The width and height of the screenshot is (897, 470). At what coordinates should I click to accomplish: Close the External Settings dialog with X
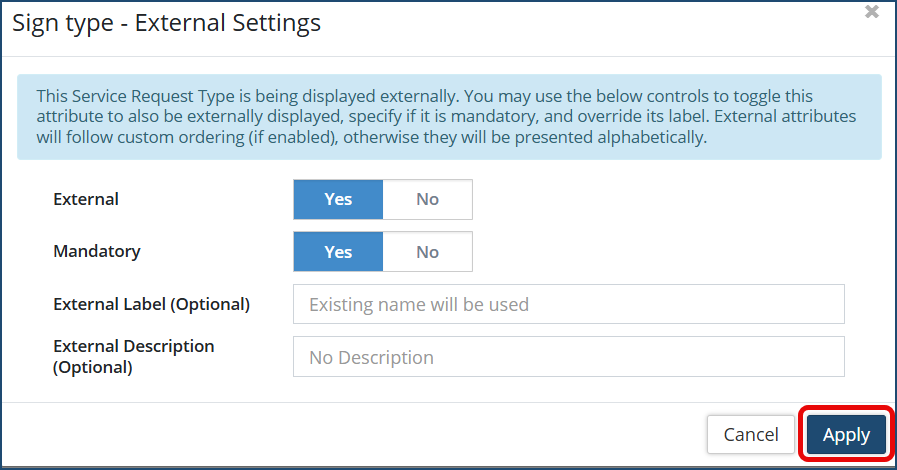[x=871, y=12]
